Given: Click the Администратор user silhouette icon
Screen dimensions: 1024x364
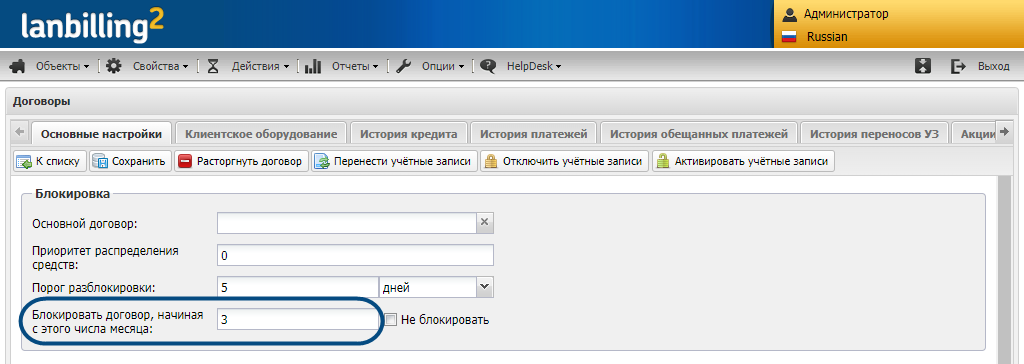Looking at the screenshot, I should (x=790, y=14).
